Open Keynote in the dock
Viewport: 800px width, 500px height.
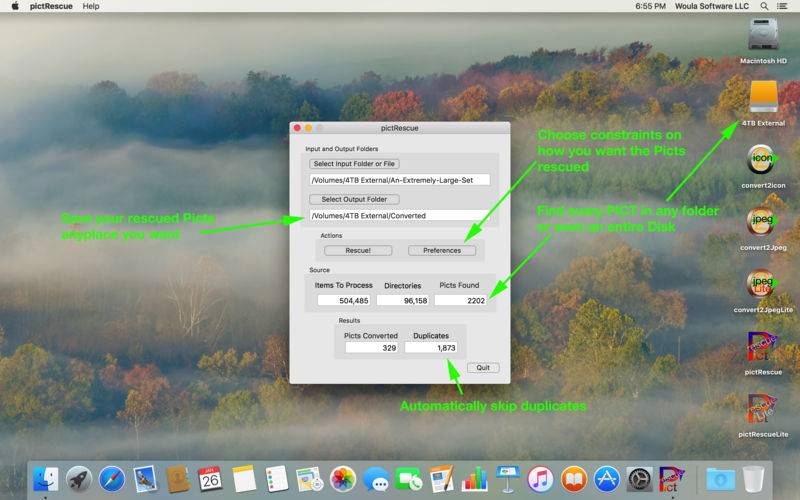508,480
